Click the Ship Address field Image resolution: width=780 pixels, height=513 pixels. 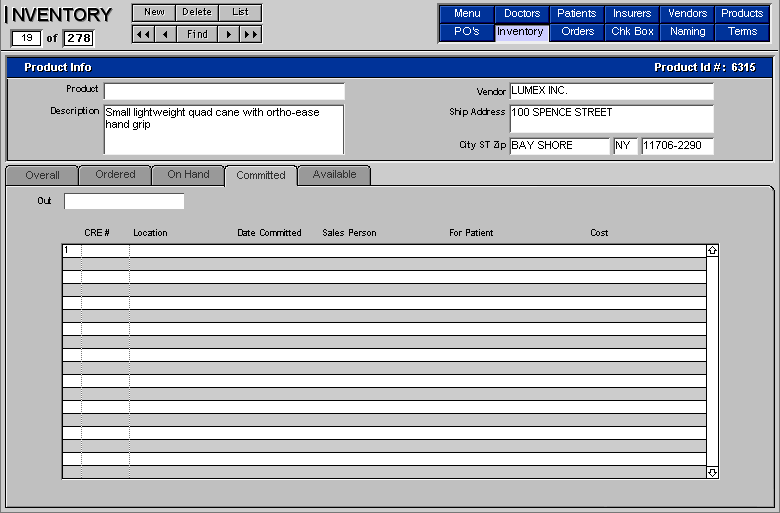click(611, 118)
